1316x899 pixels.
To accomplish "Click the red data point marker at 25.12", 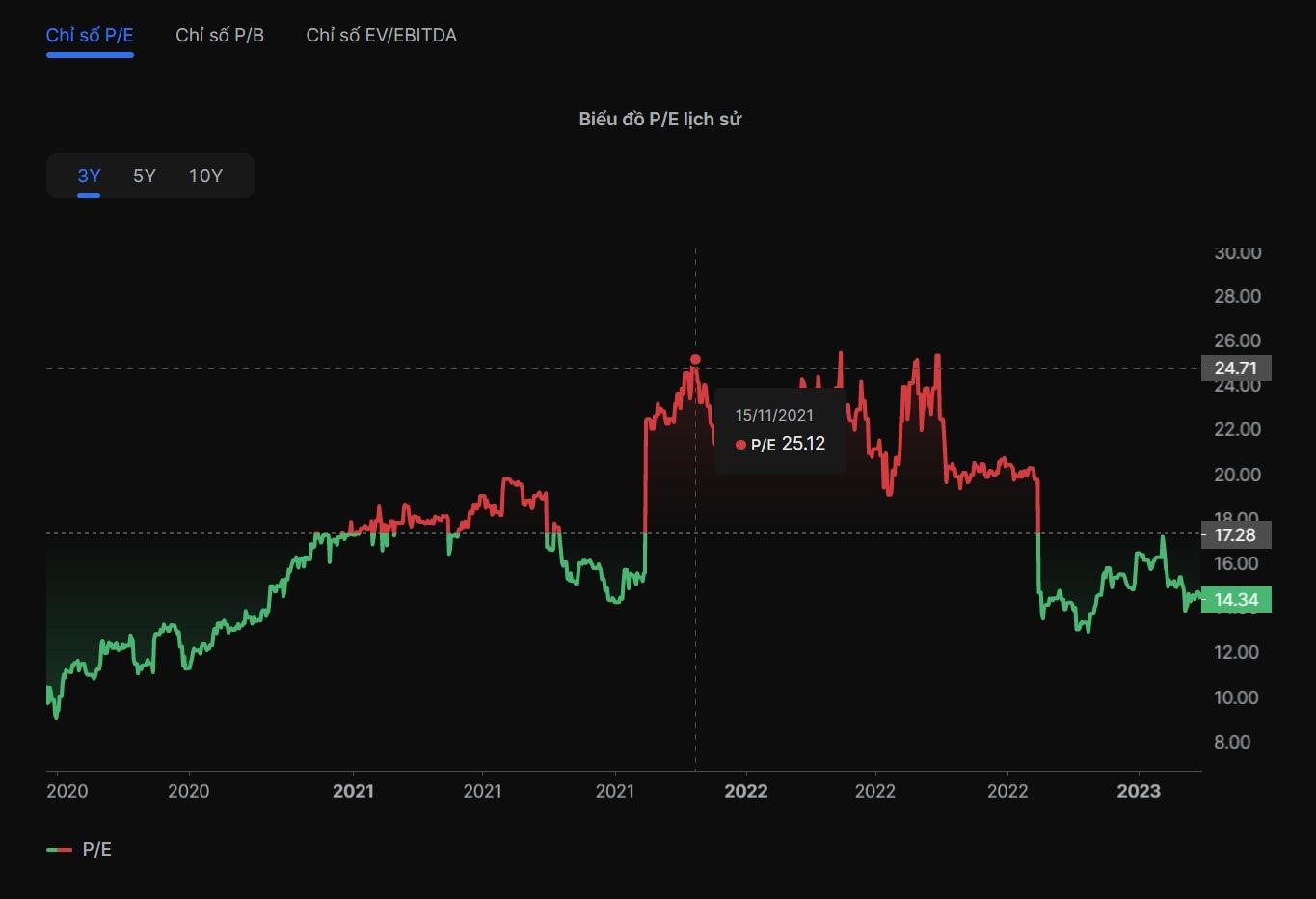I will pos(695,359).
